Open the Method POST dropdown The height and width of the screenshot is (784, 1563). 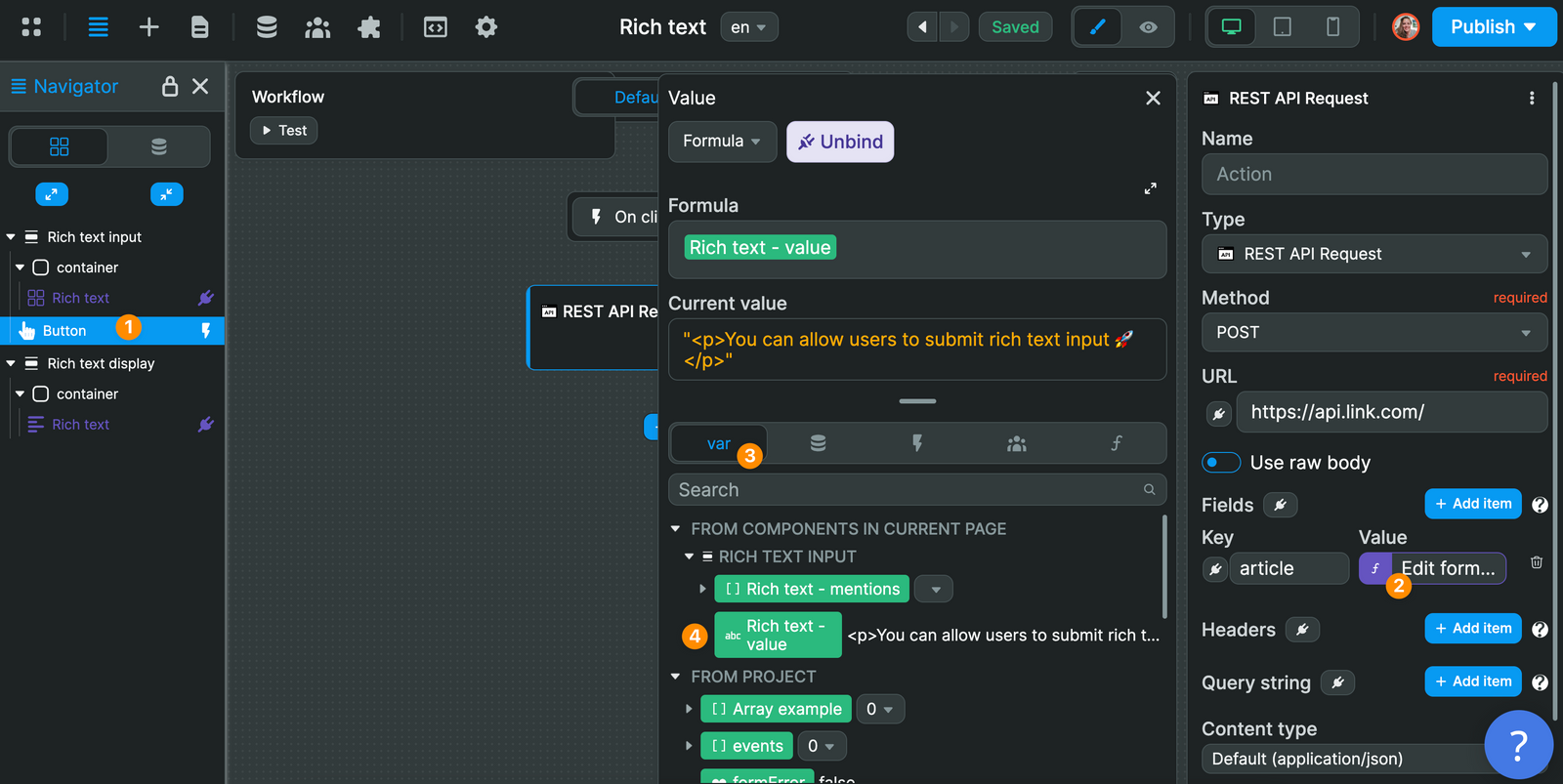(1373, 333)
